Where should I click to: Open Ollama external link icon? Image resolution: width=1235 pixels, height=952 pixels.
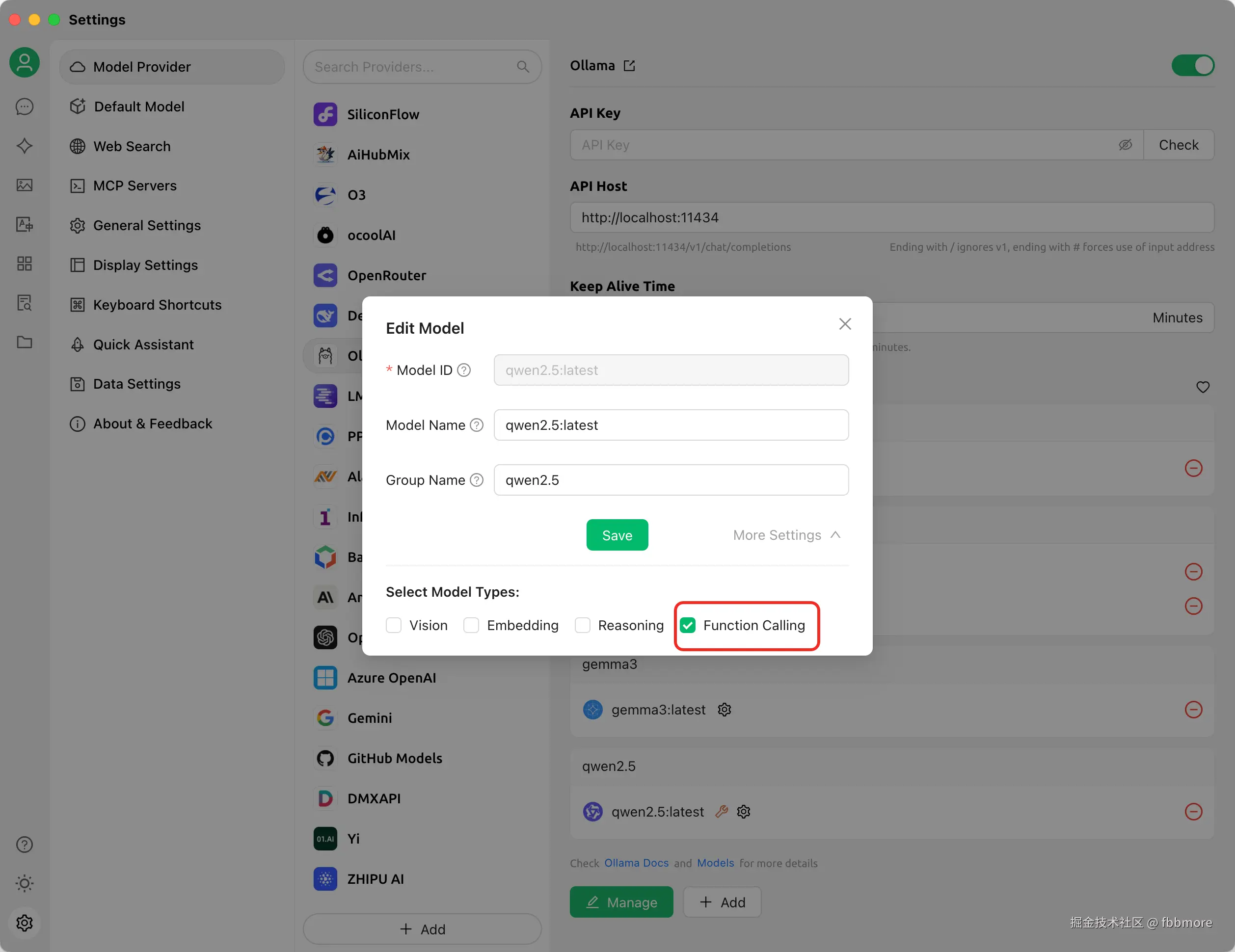tap(629, 66)
